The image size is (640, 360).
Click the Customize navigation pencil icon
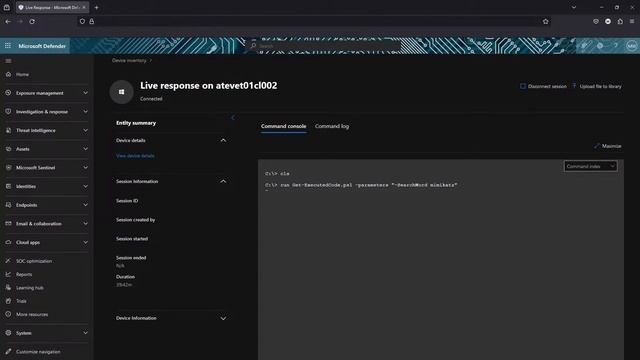pyautogui.click(x=8, y=351)
